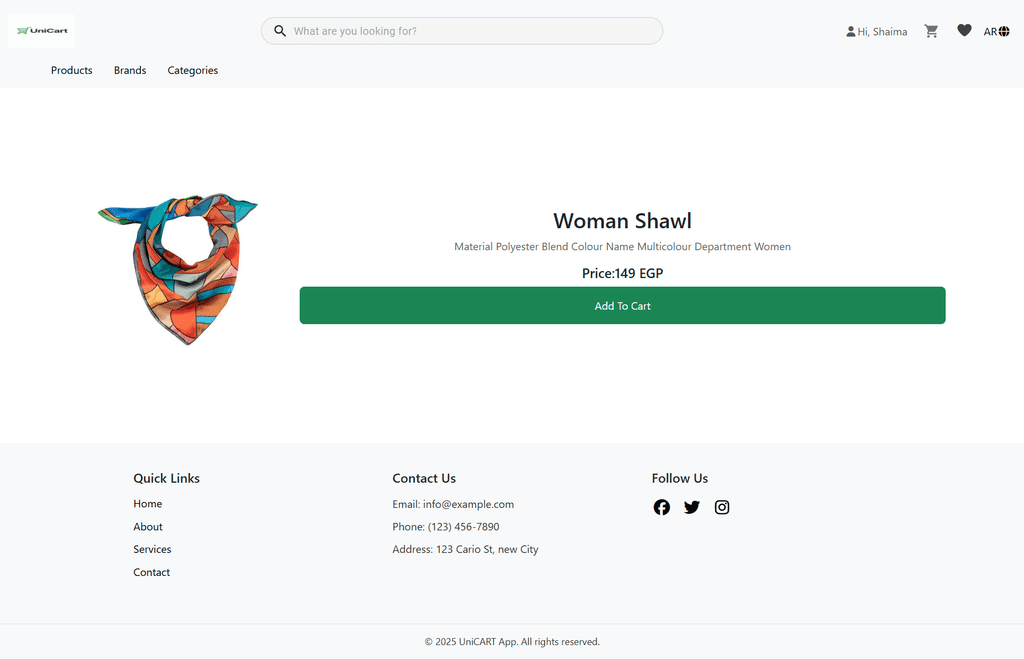Viewport: 1024px width, 659px height.
Task: Open the Products menu
Action: tap(72, 71)
